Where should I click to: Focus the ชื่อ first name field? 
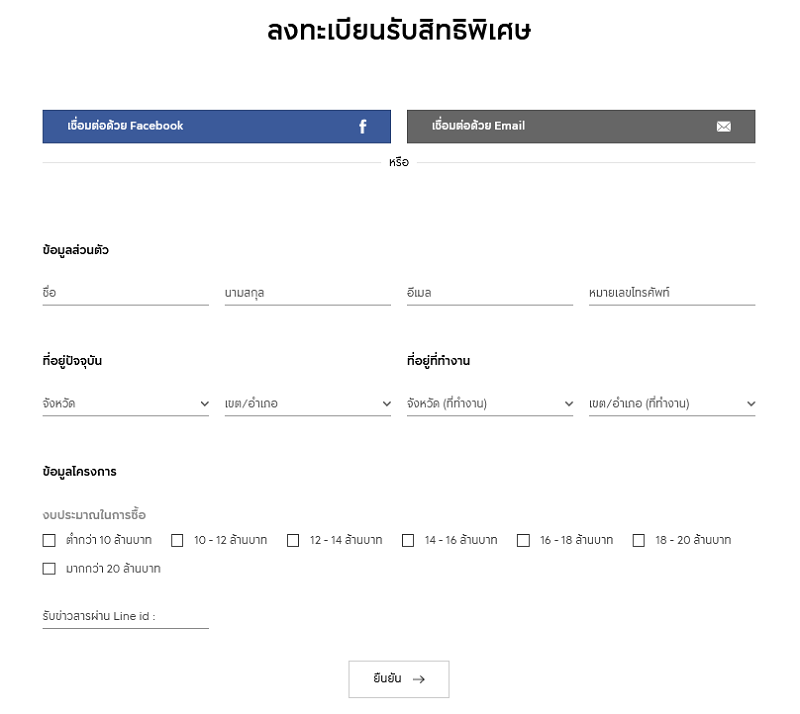click(126, 293)
